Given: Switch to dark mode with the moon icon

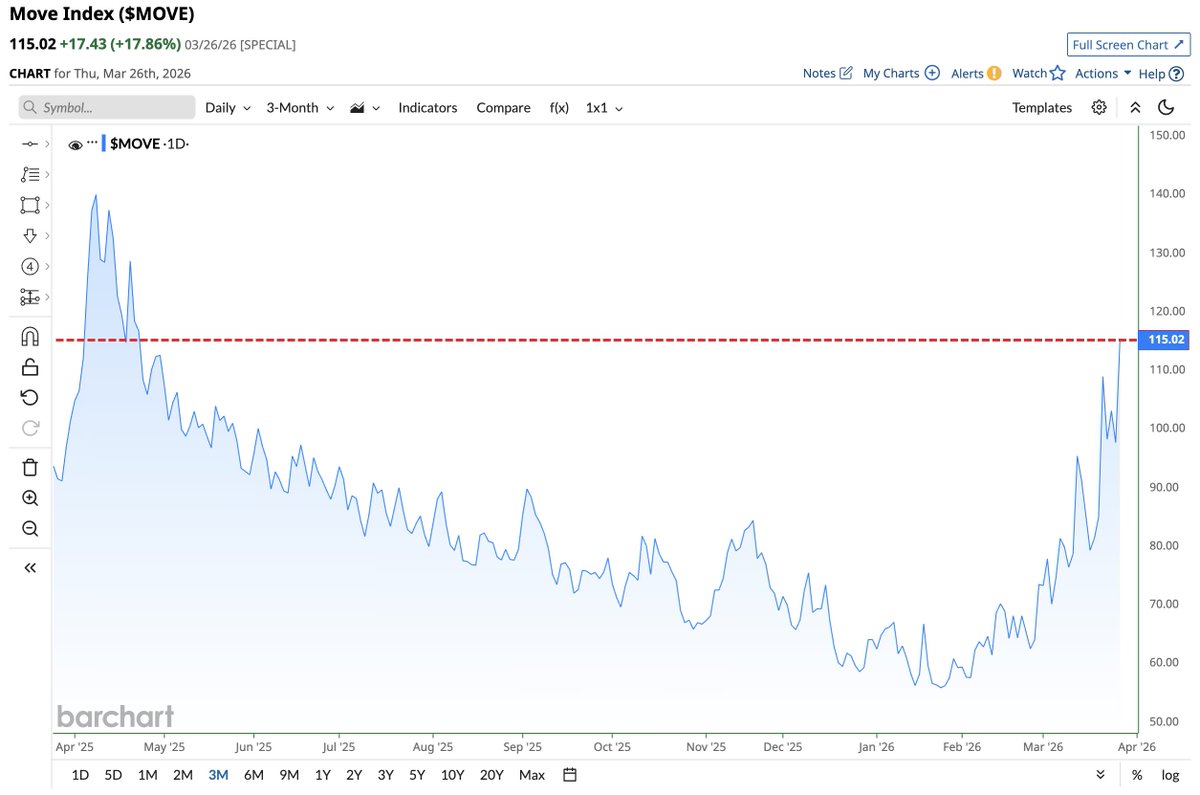Looking at the screenshot, I should coord(1166,107).
